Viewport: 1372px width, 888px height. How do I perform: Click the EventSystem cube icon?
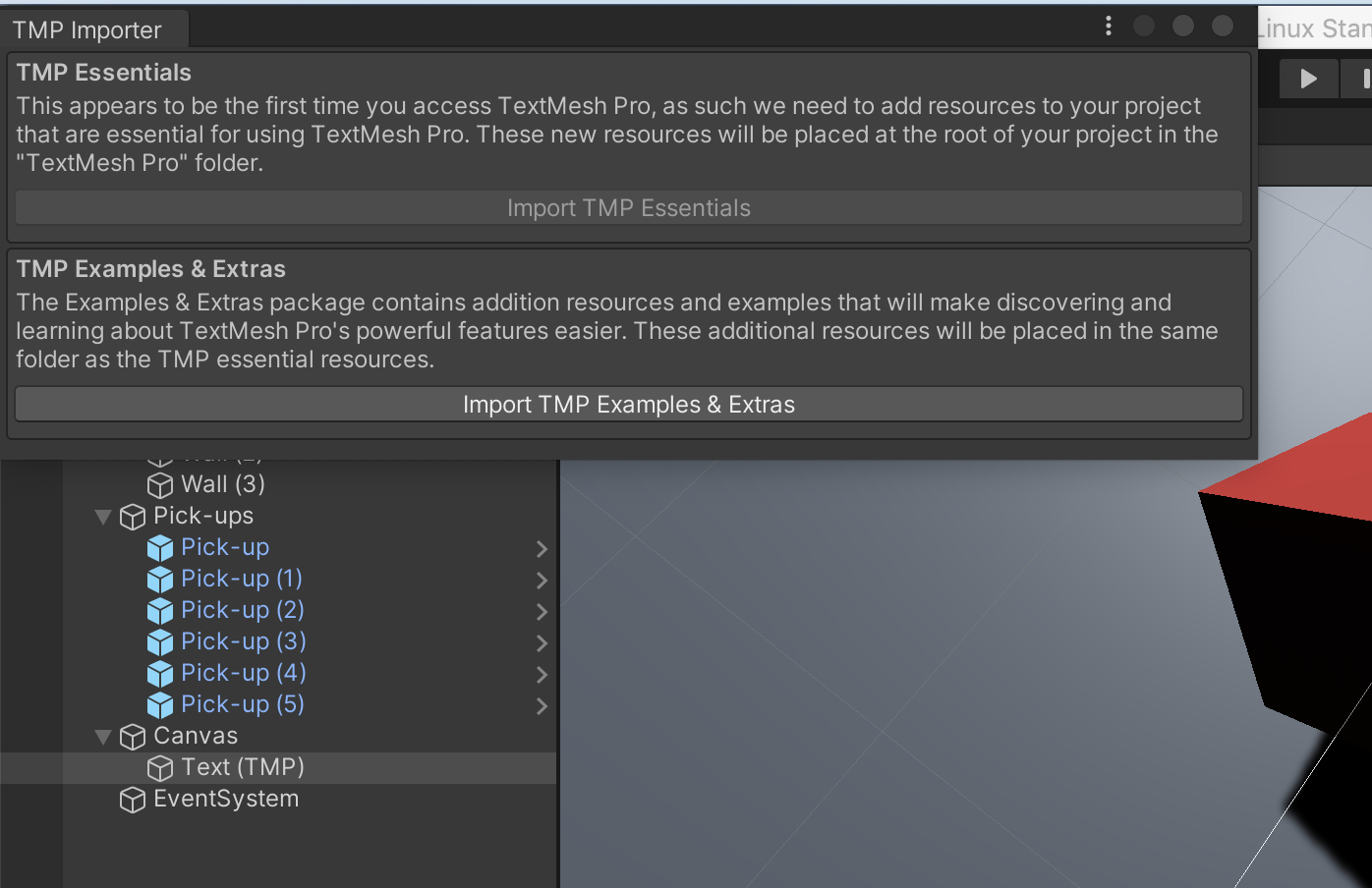133,800
